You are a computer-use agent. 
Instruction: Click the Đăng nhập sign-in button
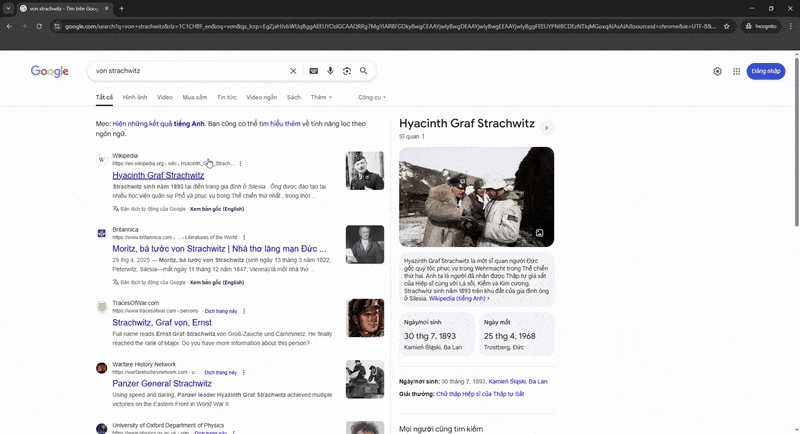tap(766, 71)
